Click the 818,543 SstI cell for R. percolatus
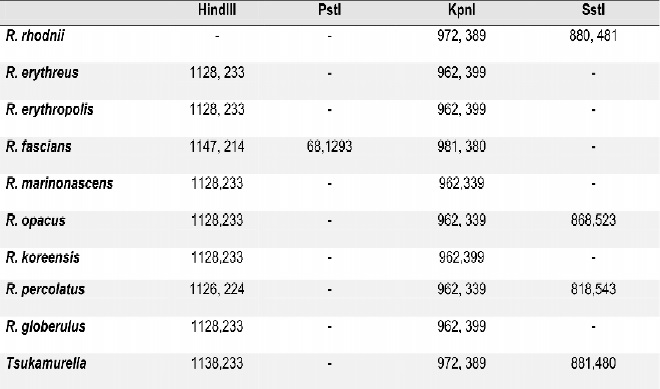Screen dimensions: 660x389 [x=593, y=290]
